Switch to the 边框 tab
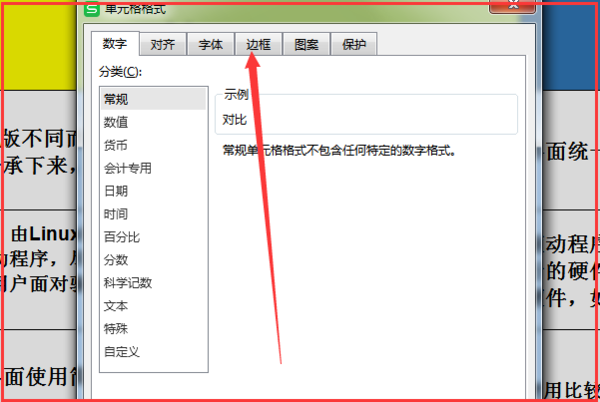This screenshot has height=402, width=600. tap(258, 44)
